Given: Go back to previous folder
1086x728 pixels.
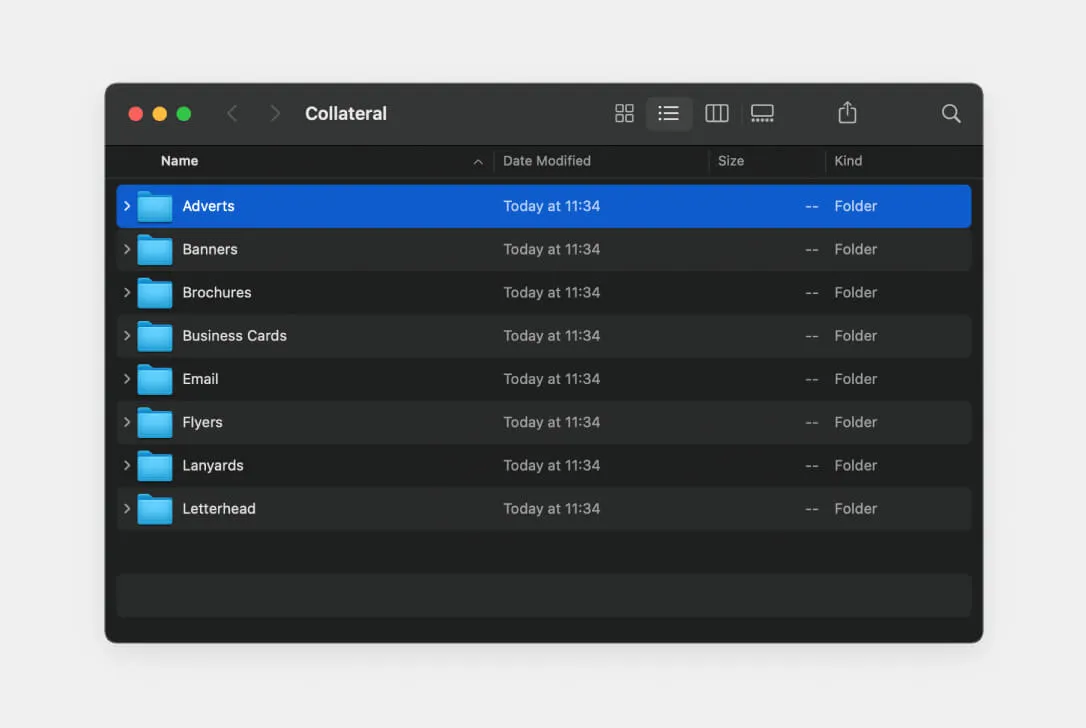Looking at the screenshot, I should (233, 114).
